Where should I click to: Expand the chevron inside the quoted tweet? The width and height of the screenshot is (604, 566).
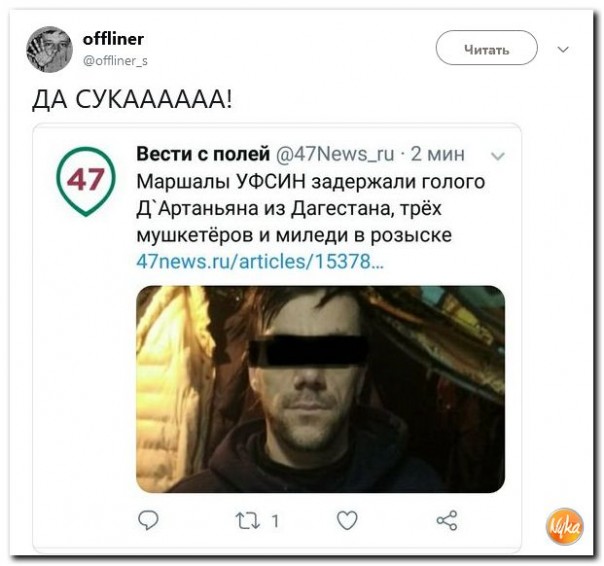tap(498, 156)
